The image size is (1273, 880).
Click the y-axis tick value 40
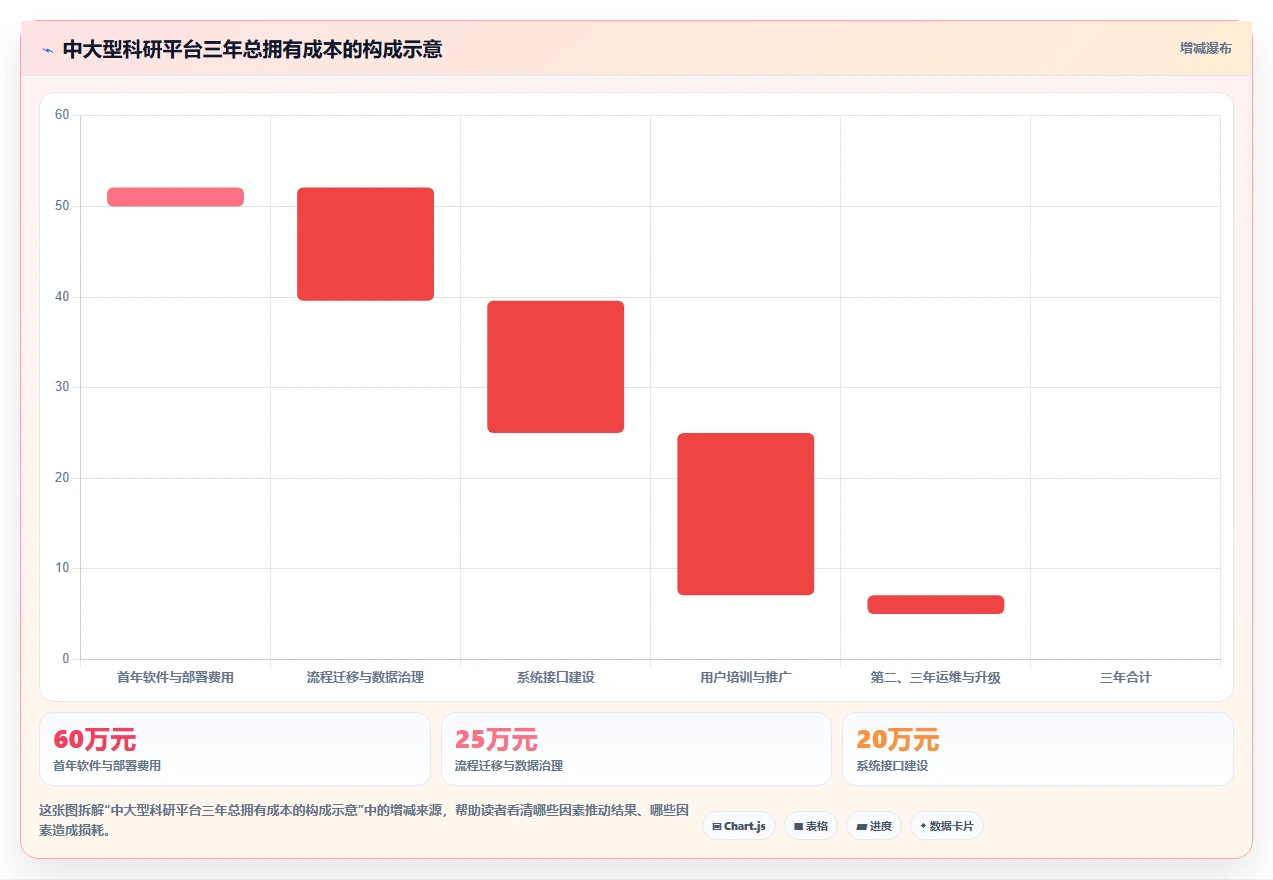[x=62, y=297]
